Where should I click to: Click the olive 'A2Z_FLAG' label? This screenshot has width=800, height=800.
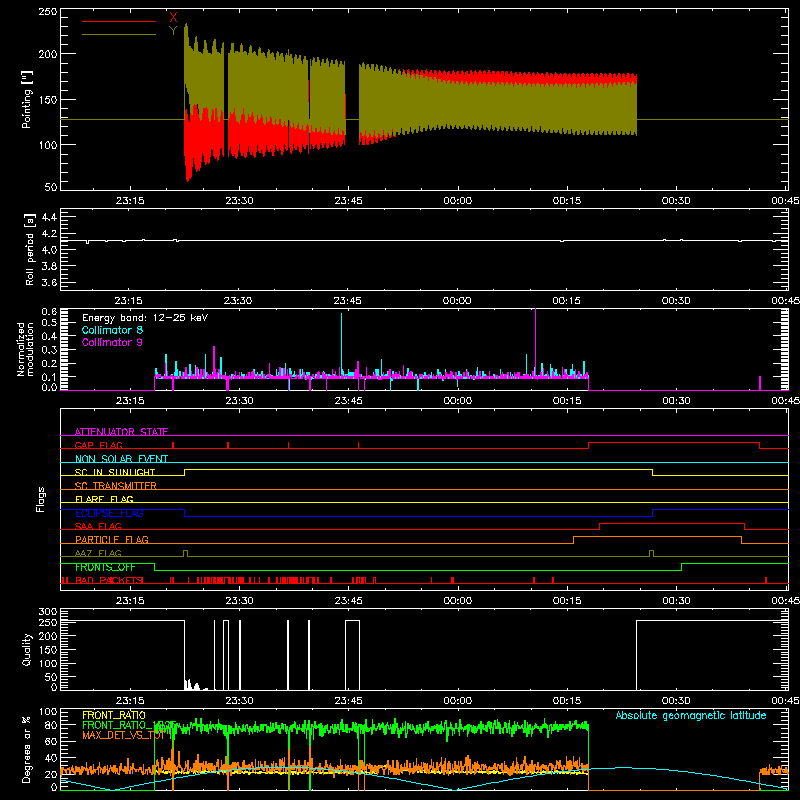click(x=98, y=553)
